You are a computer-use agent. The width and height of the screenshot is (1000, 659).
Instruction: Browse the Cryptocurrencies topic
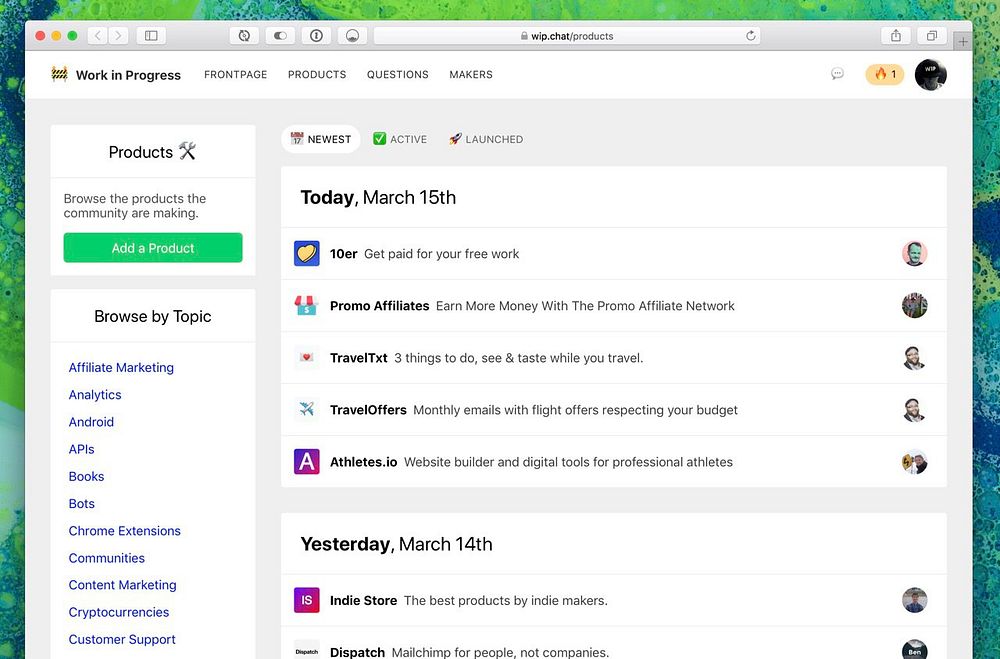119,612
